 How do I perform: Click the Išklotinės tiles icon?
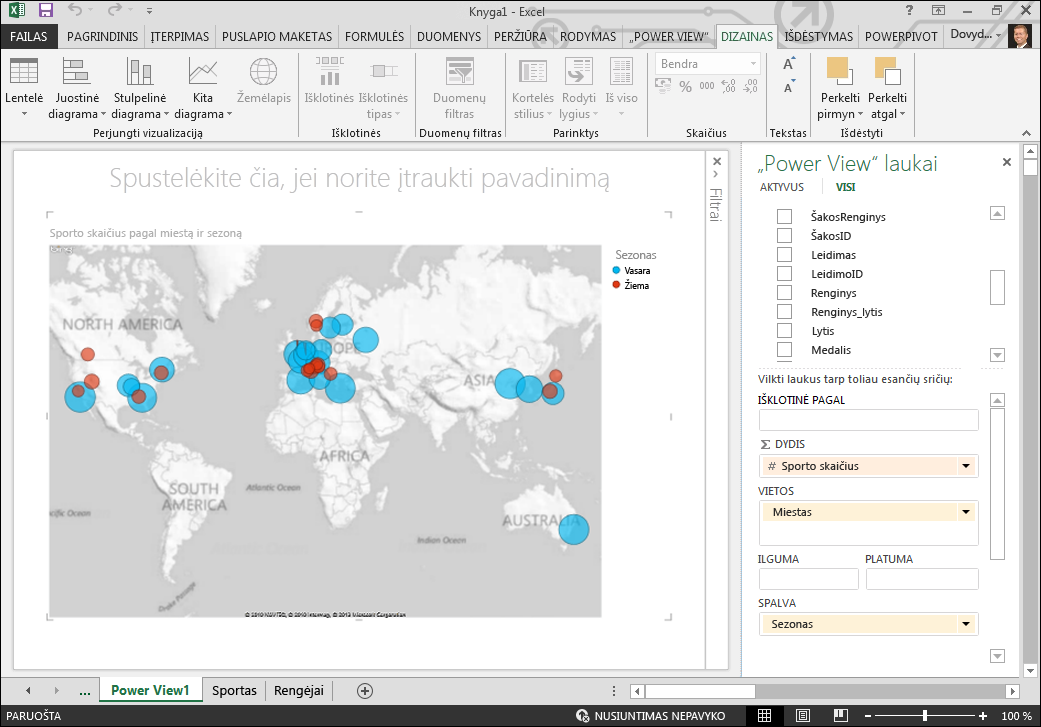329,71
